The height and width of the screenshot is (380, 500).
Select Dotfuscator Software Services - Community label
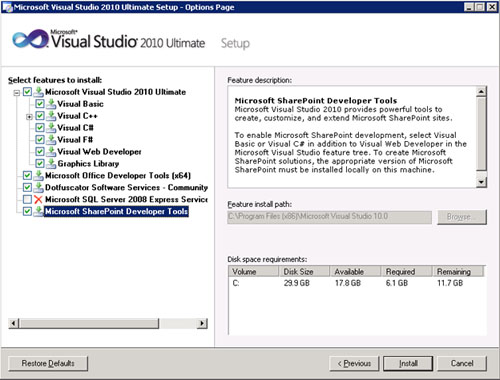point(126,188)
